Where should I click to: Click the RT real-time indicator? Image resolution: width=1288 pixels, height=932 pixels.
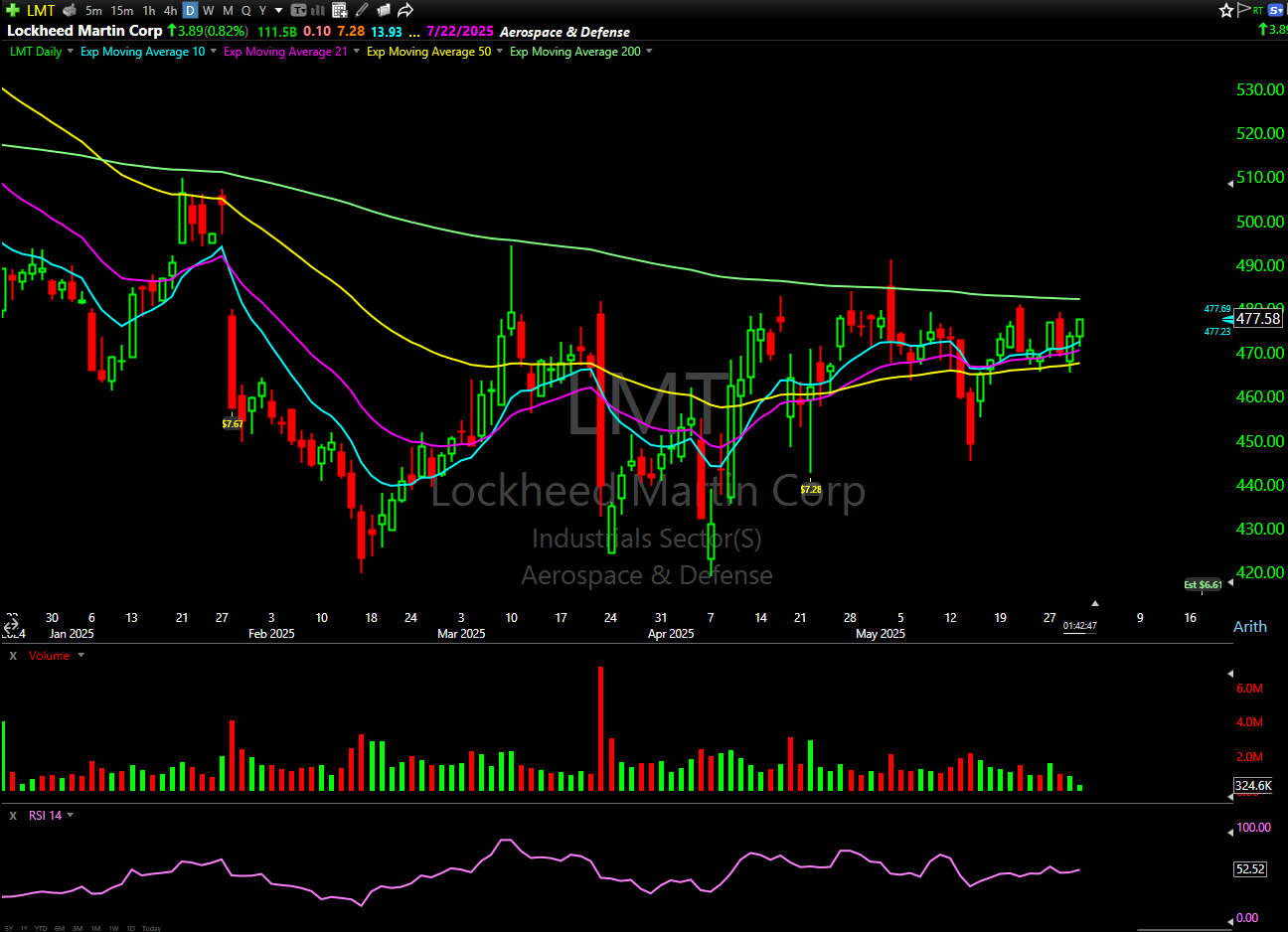point(1258,10)
